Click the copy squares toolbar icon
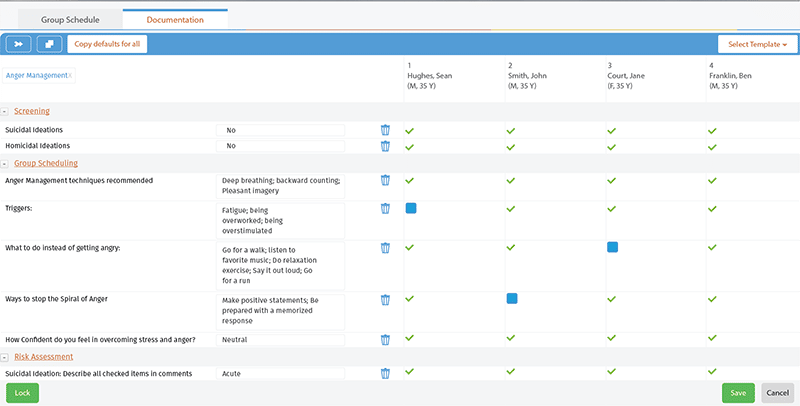 49,44
